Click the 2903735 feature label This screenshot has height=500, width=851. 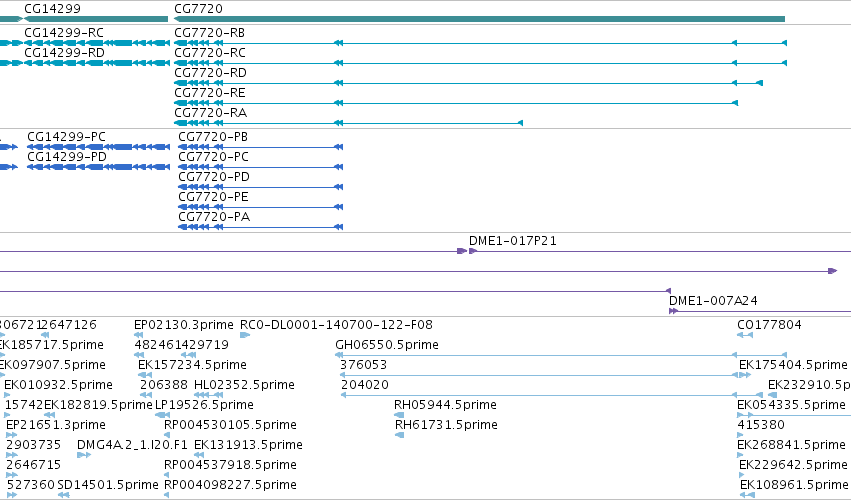34,446
